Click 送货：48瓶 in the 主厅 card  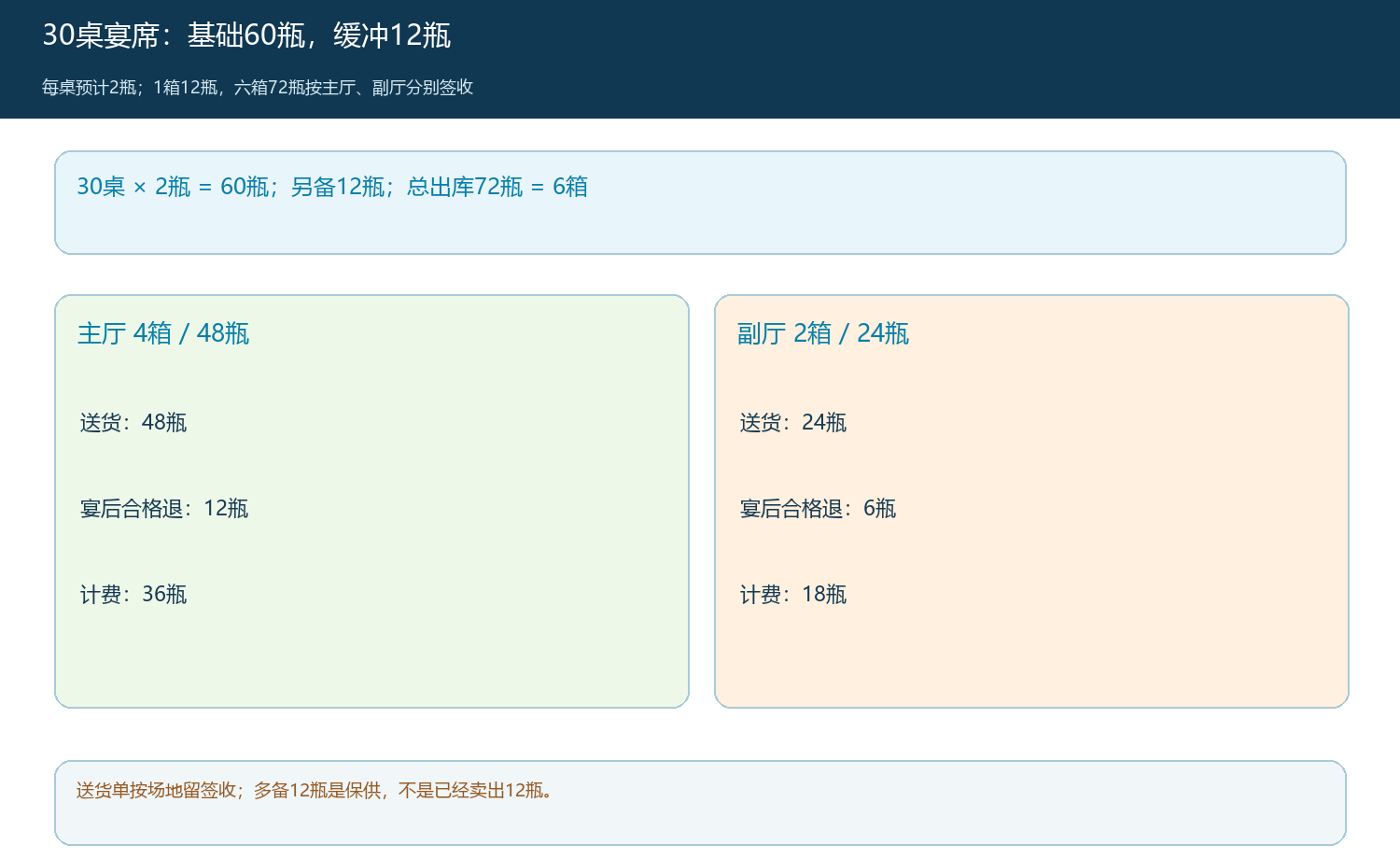click(x=133, y=423)
